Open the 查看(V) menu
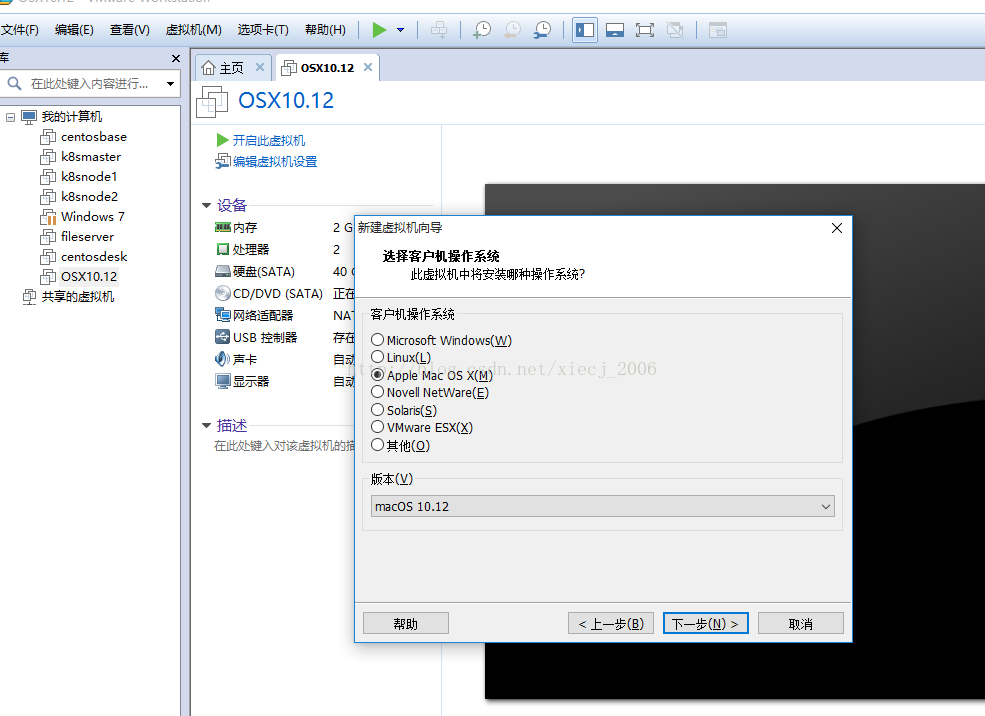The height and width of the screenshot is (716, 985). [x=129, y=30]
